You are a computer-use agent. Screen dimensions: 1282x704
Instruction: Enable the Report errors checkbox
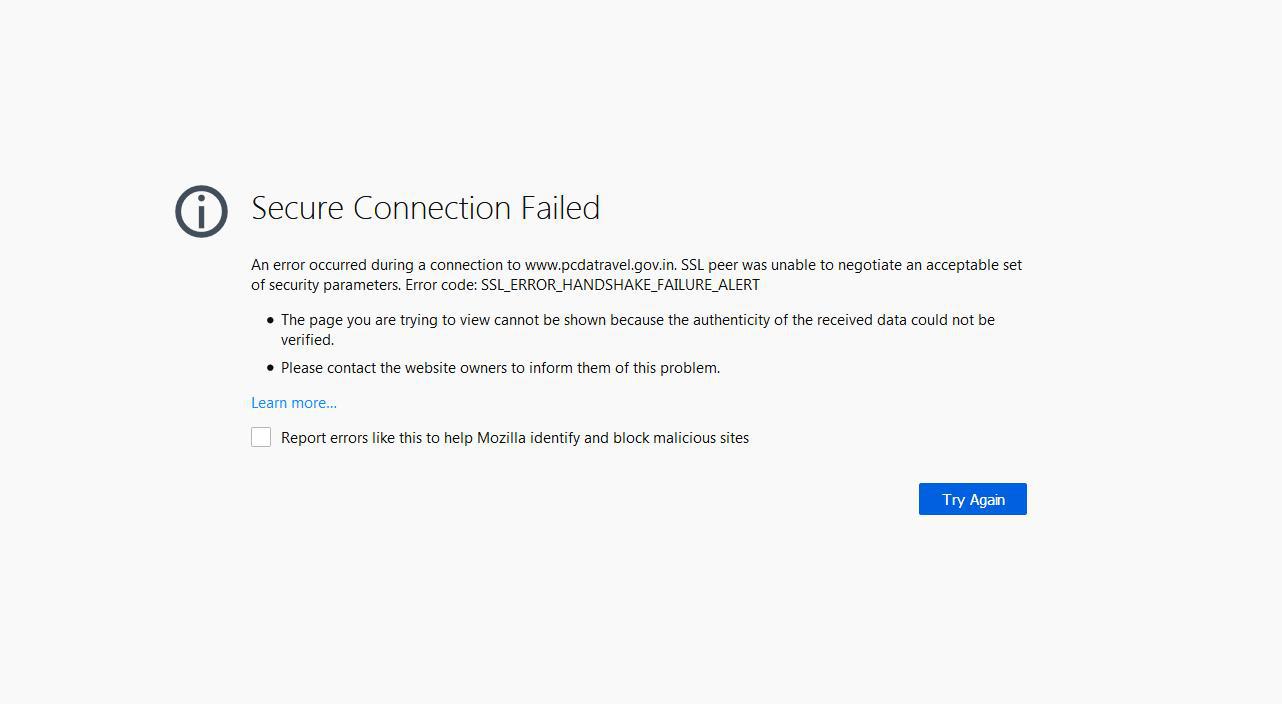point(261,437)
